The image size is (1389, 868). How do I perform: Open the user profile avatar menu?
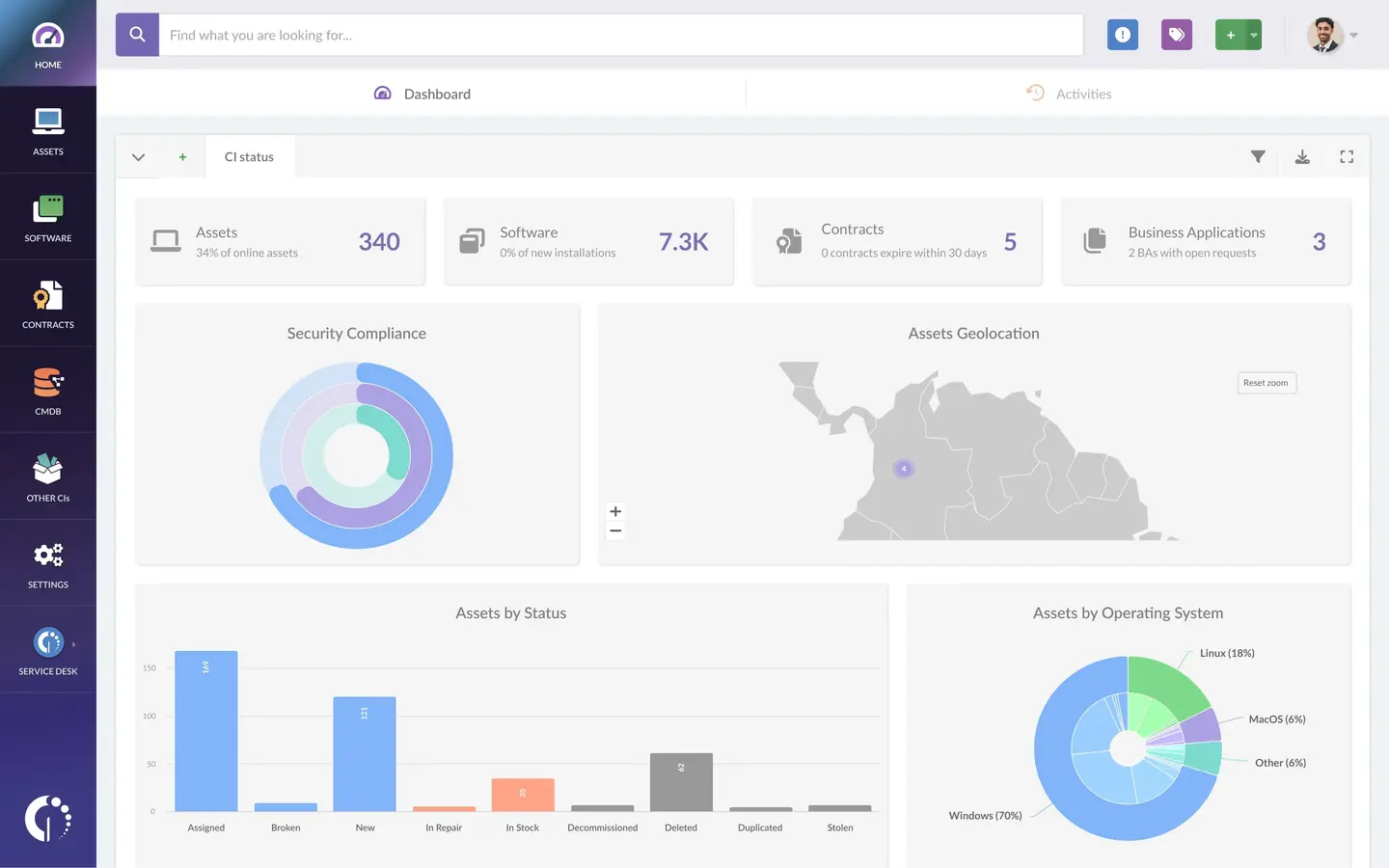pyautogui.click(x=1326, y=35)
